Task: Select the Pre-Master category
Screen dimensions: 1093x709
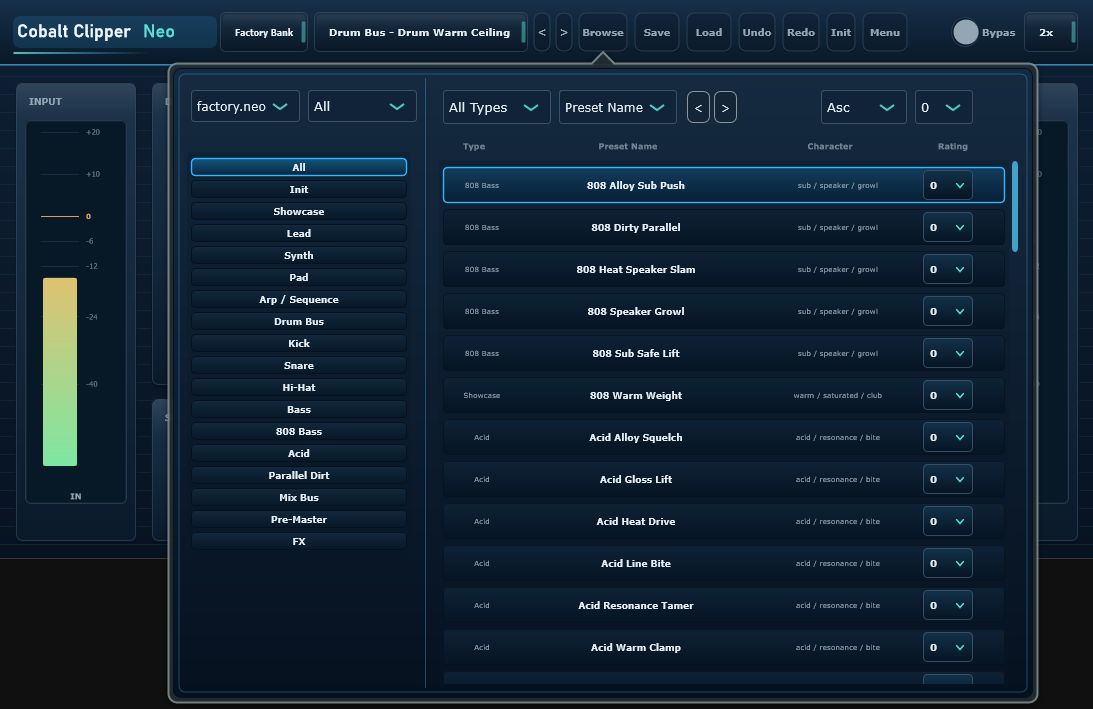Action: 298,519
